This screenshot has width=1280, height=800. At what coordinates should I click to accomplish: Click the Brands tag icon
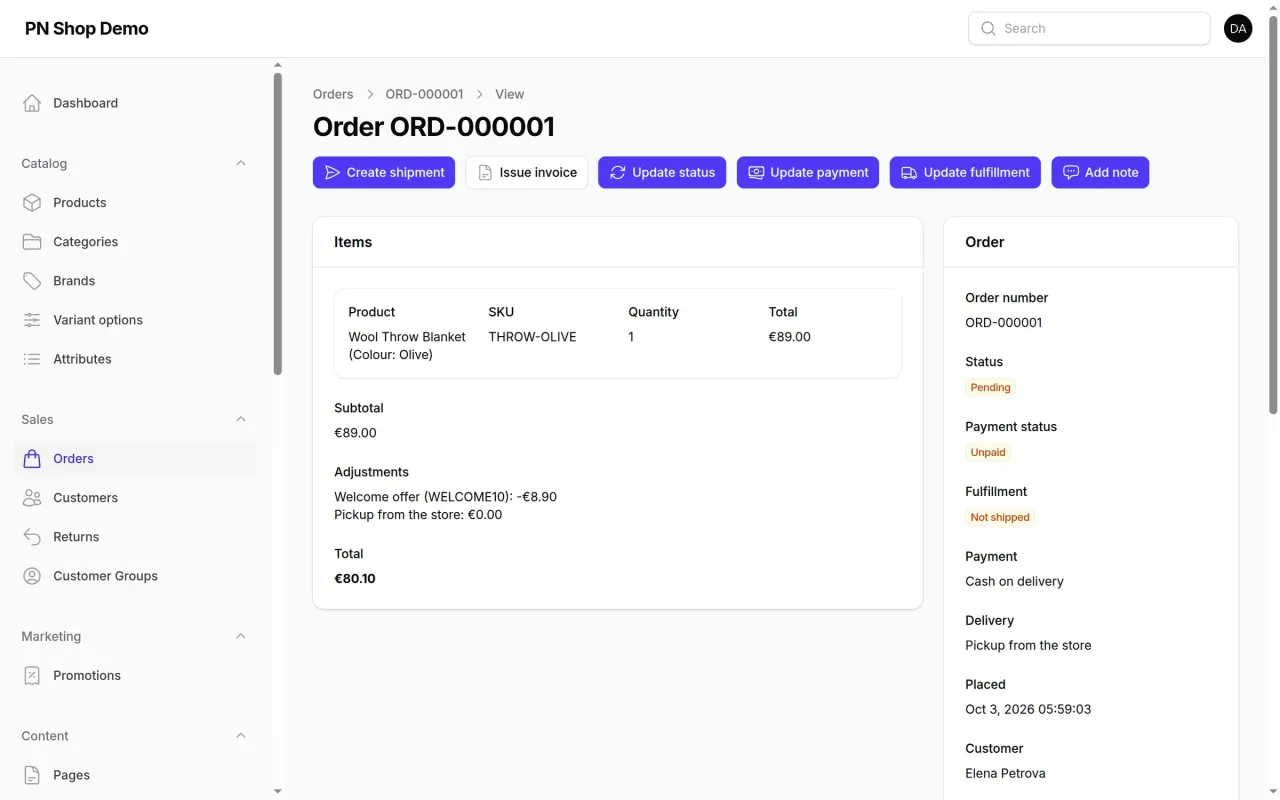[x=32, y=280]
